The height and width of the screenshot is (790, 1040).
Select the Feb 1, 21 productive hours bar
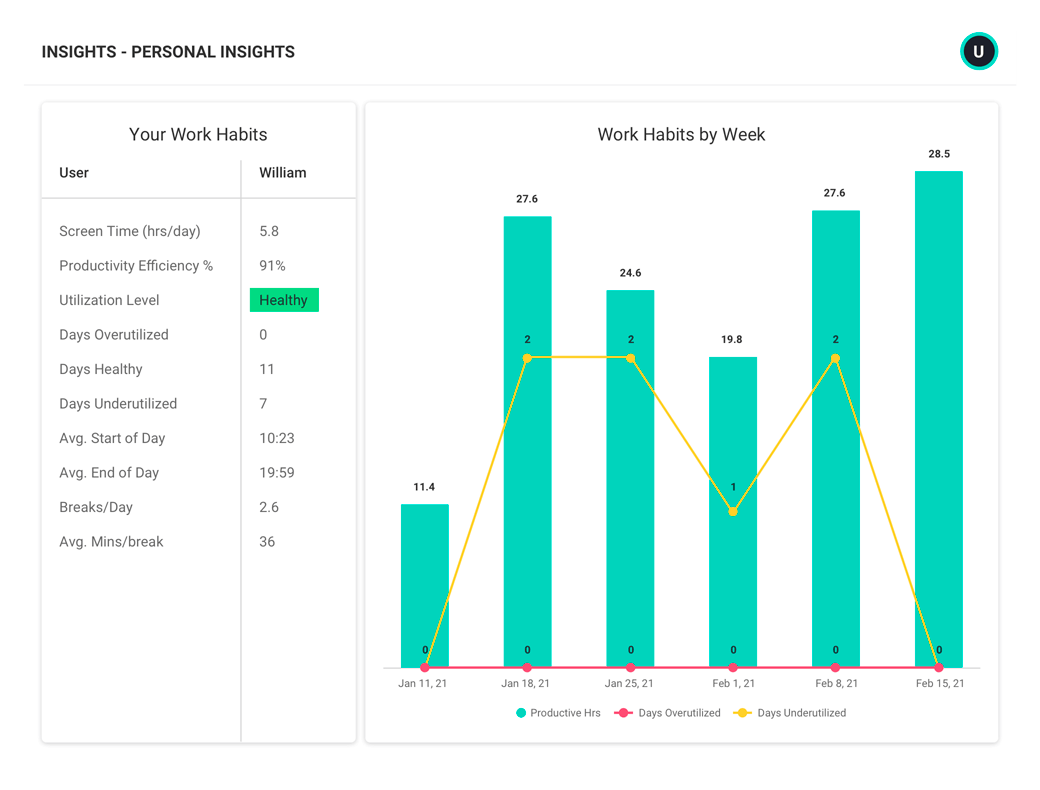pyautogui.click(x=733, y=512)
